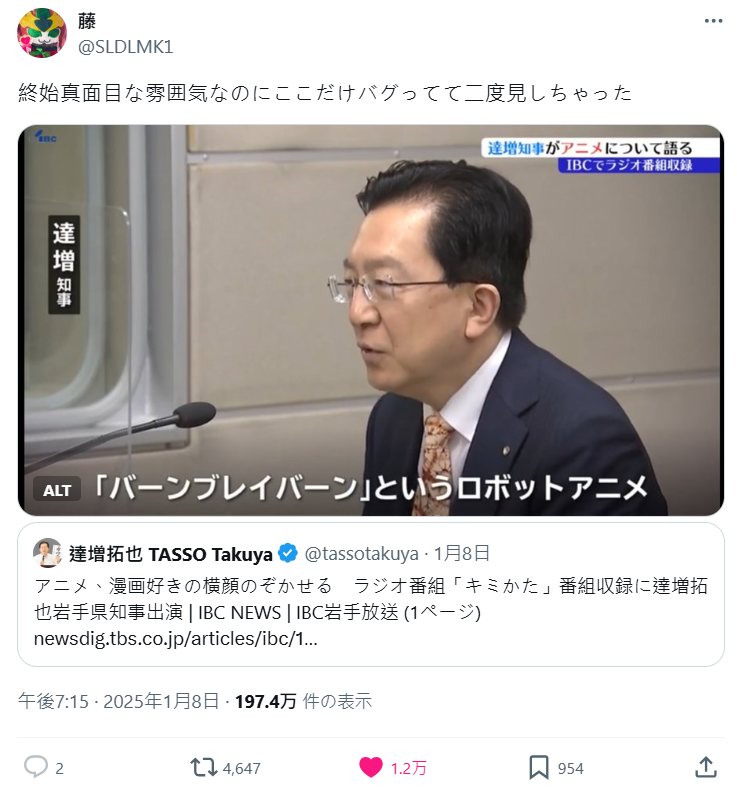Open the three-dot more options menu
The height and width of the screenshot is (793, 737).
pos(713,21)
